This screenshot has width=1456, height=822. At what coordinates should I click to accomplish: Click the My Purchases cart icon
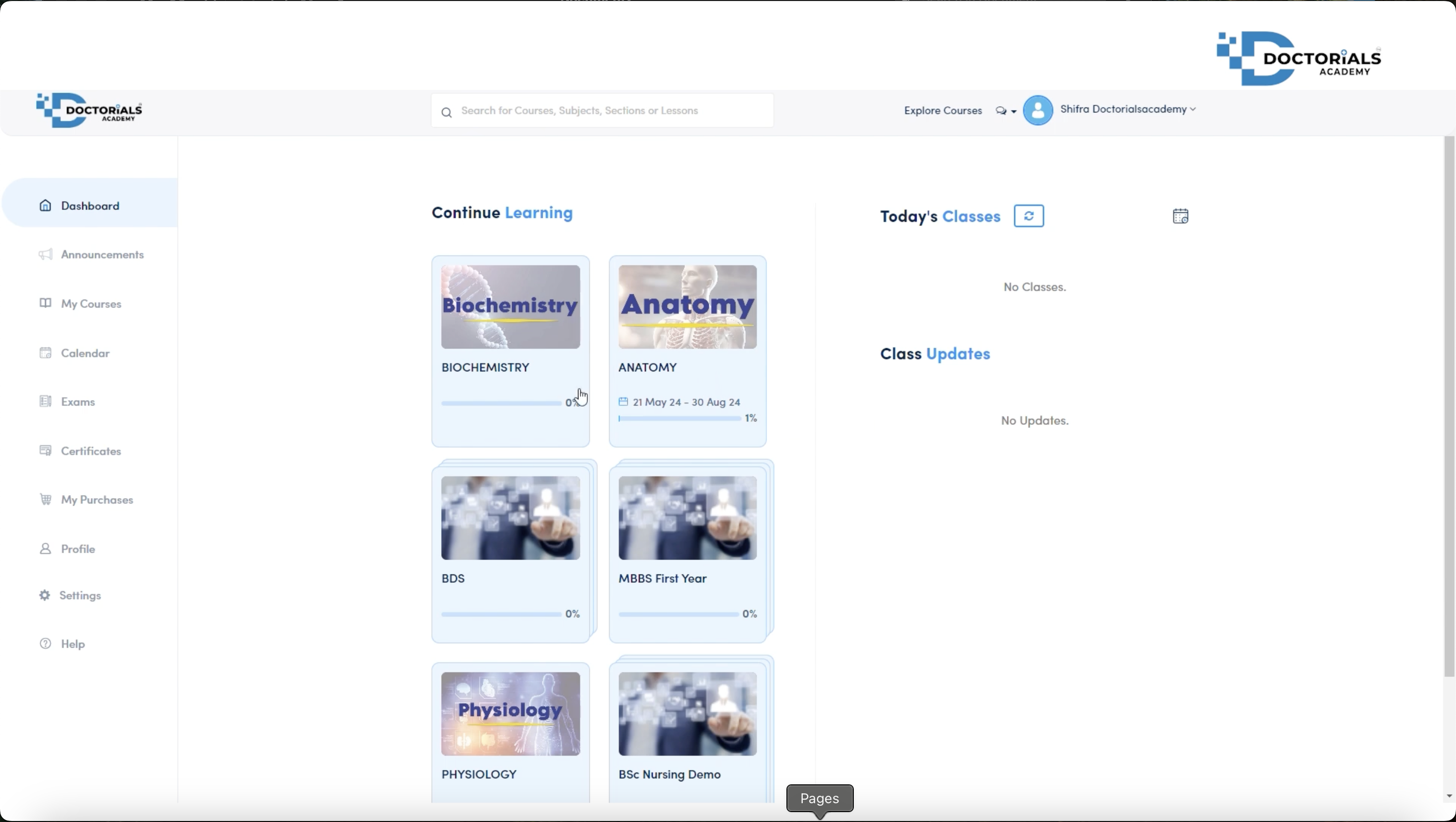[x=45, y=499]
